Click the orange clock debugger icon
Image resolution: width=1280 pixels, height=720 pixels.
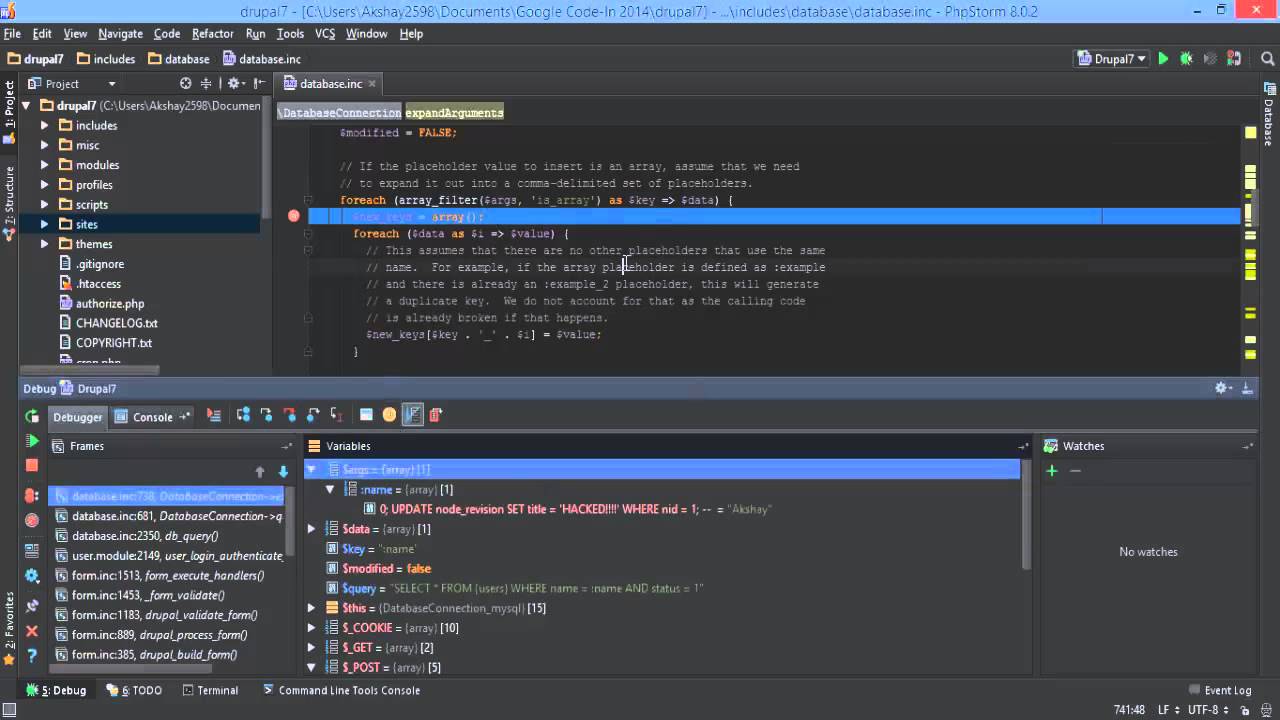click(x=389, y=415)
